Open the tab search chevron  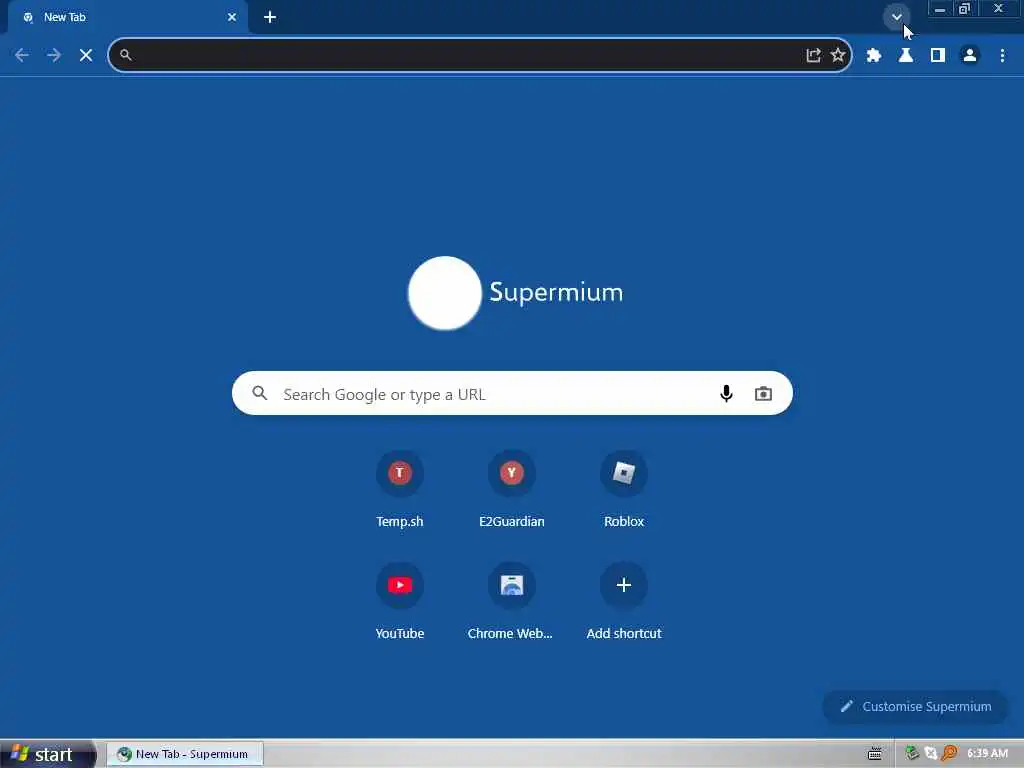coord(897,17)
